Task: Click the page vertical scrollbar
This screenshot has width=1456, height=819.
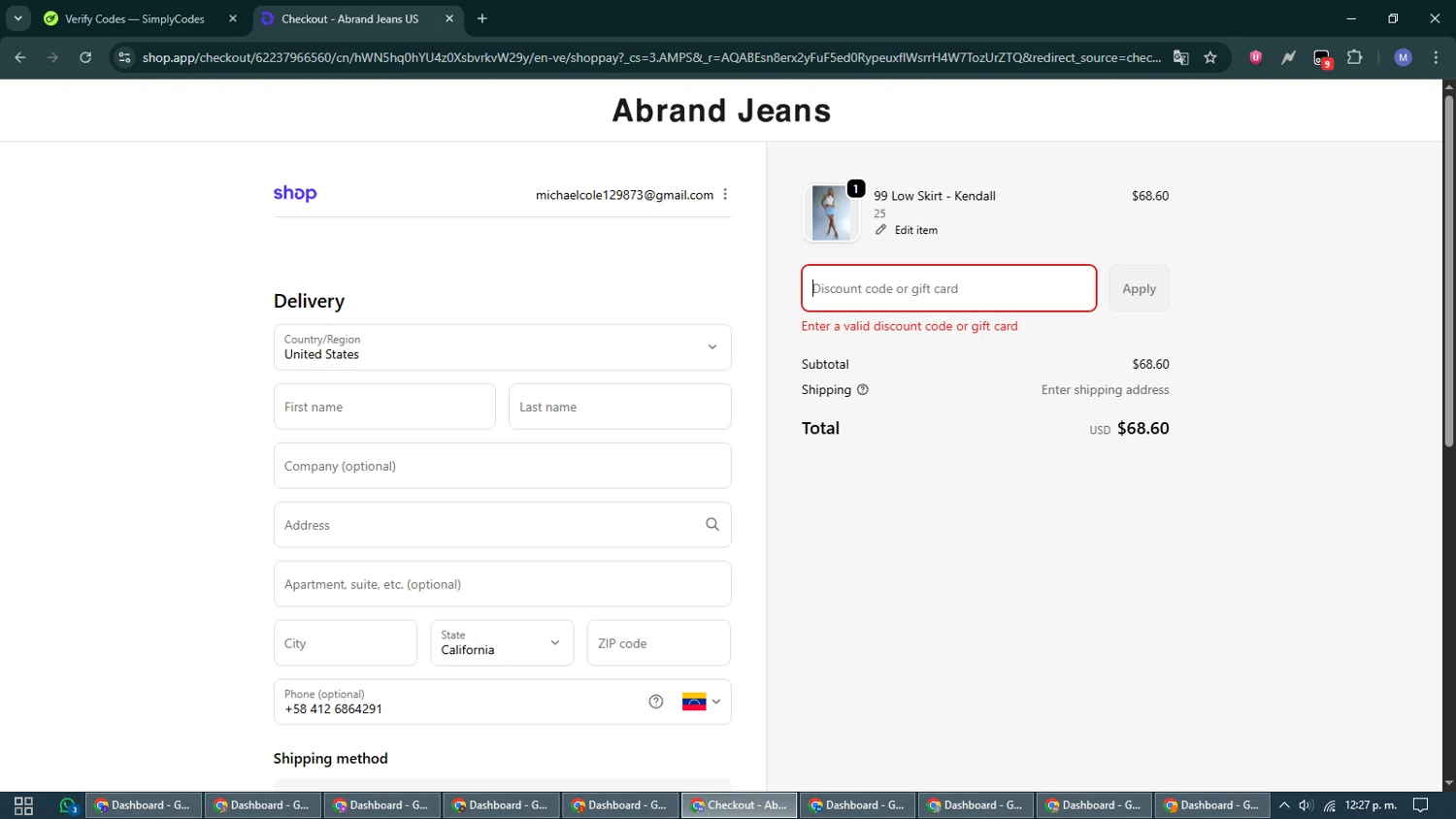Action: click(x=1448, y=270)
